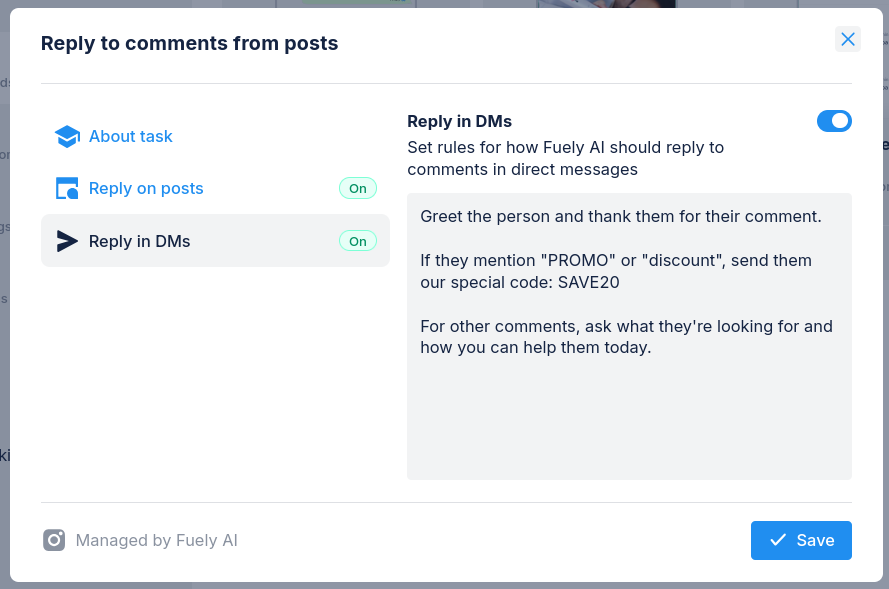Select the Reply in DMs tab label

139,241
